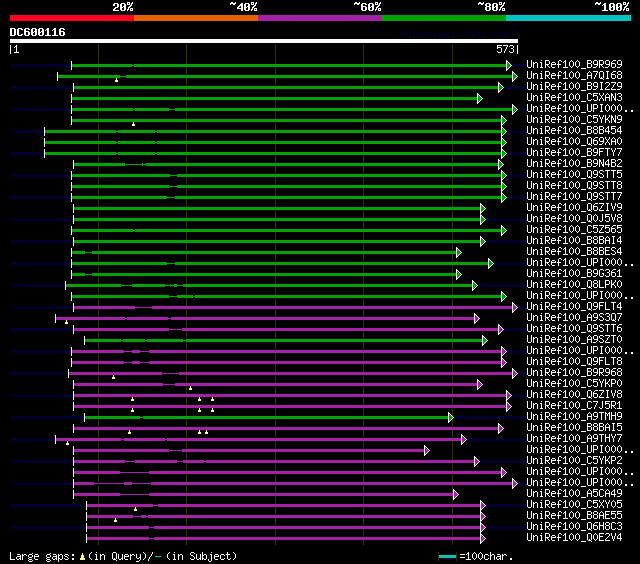The height and width of the screenshot is (564, 640).
Task: Select the UniRef100_C5Z565 label
Action: tap(574, 230)
